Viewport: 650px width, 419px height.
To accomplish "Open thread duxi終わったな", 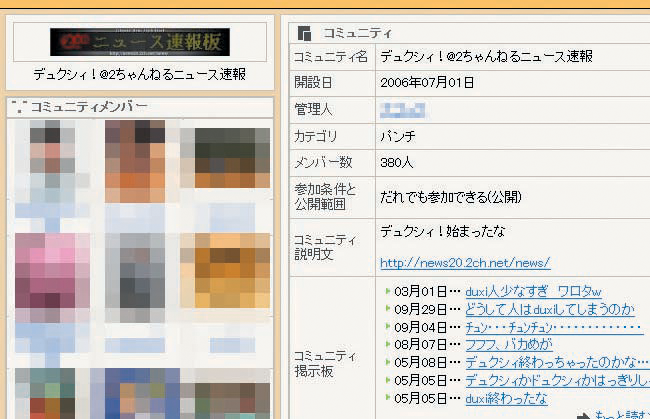I will (x=506, y=398).
